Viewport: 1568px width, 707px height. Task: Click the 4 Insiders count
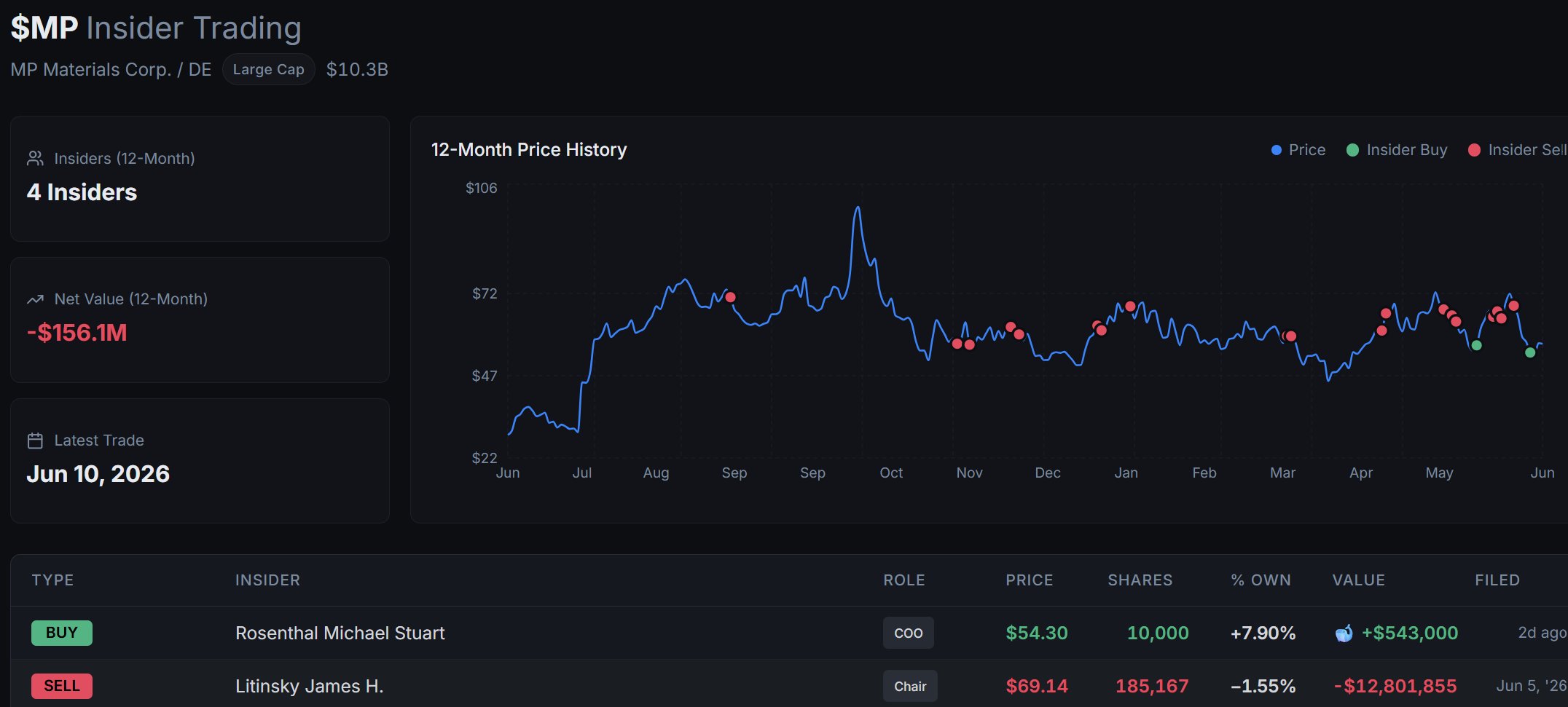pyautogui.click(x=82, y=192)
